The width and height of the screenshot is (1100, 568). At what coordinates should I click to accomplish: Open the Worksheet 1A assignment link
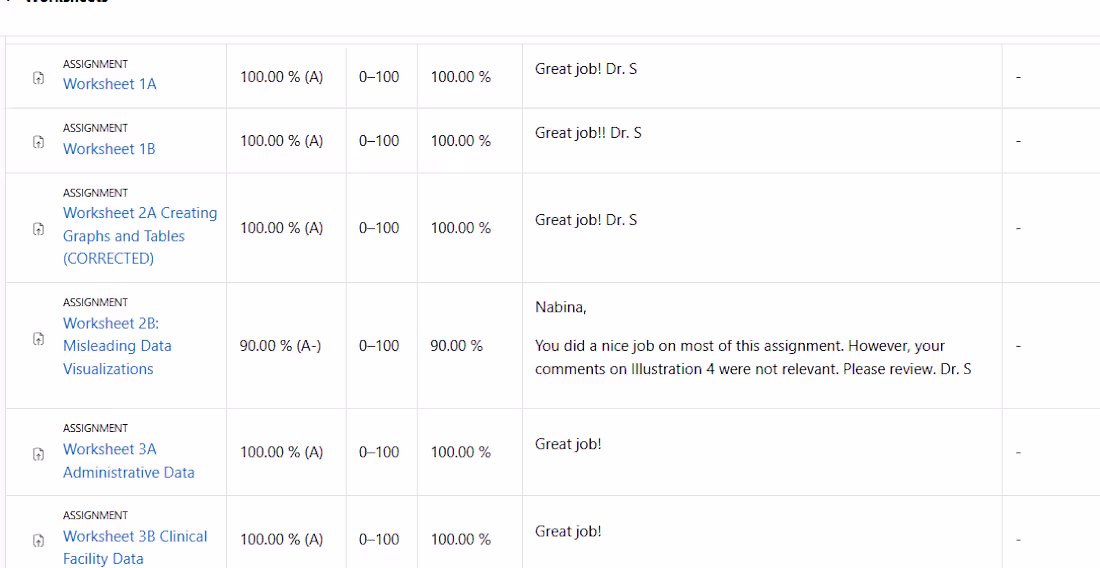tap(109, 84)
